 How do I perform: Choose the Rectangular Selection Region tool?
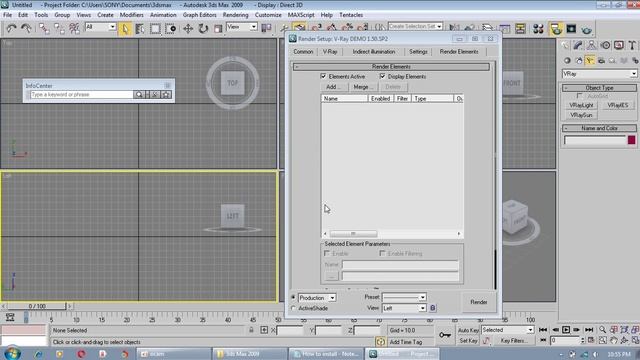coord(155,29)
